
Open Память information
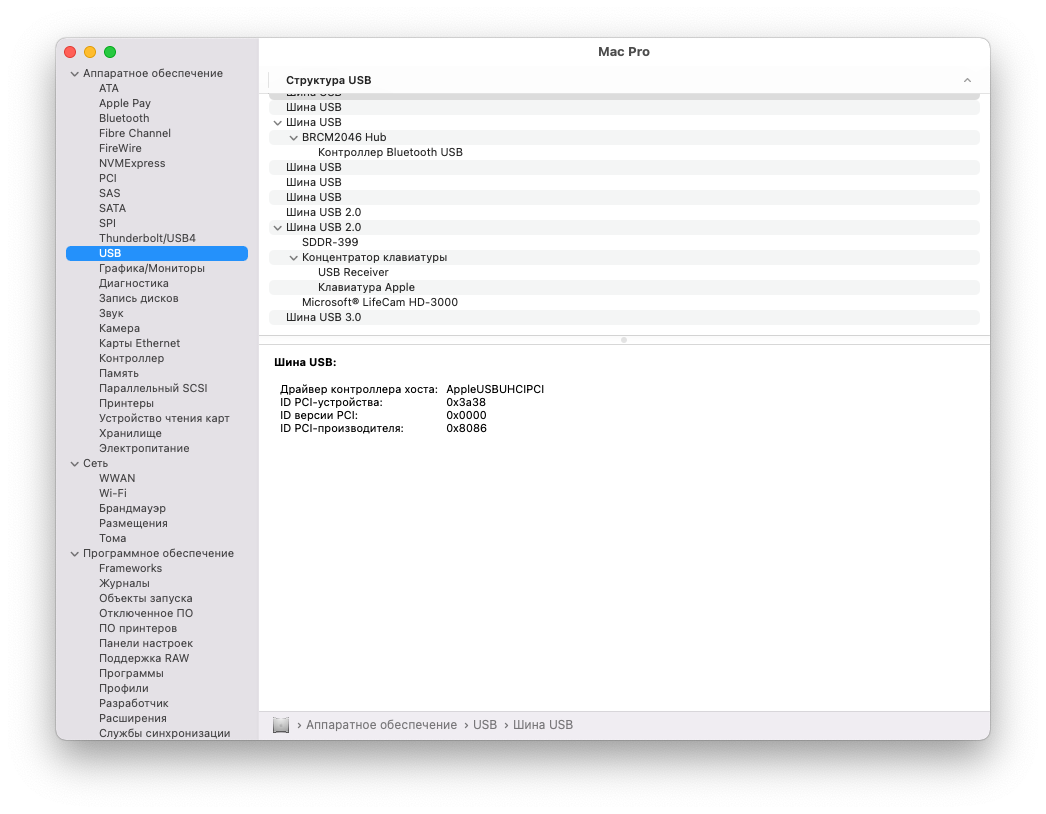pyautogui.click(x=119, y=374)
